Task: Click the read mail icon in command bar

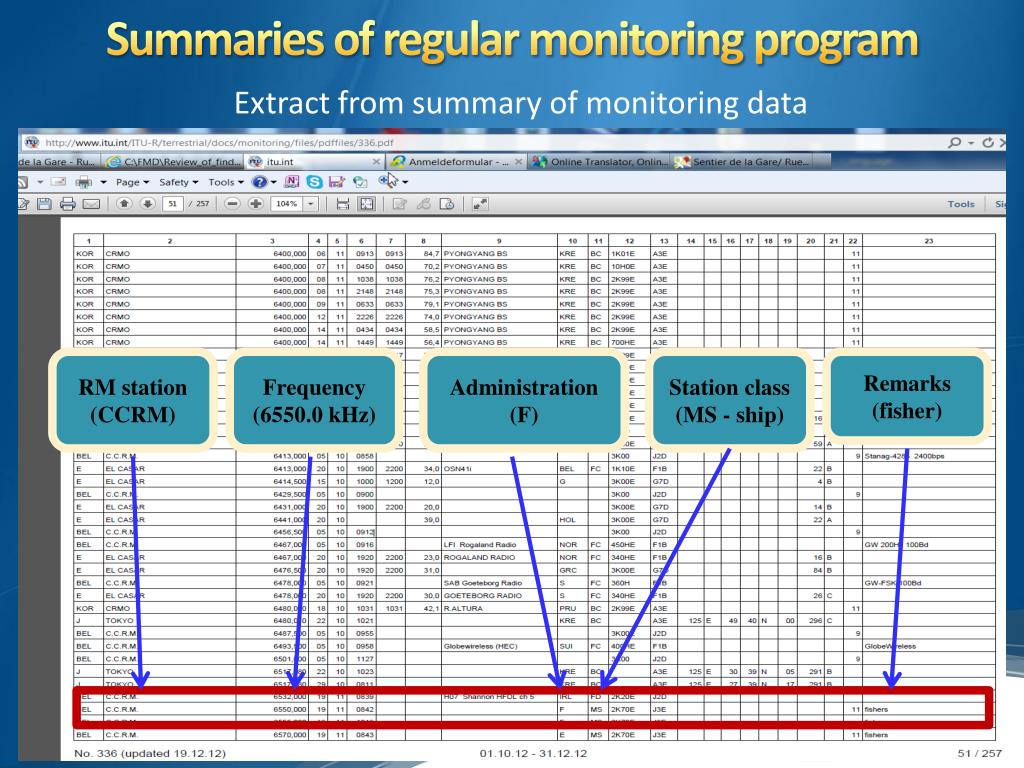Action: (58, 182)
